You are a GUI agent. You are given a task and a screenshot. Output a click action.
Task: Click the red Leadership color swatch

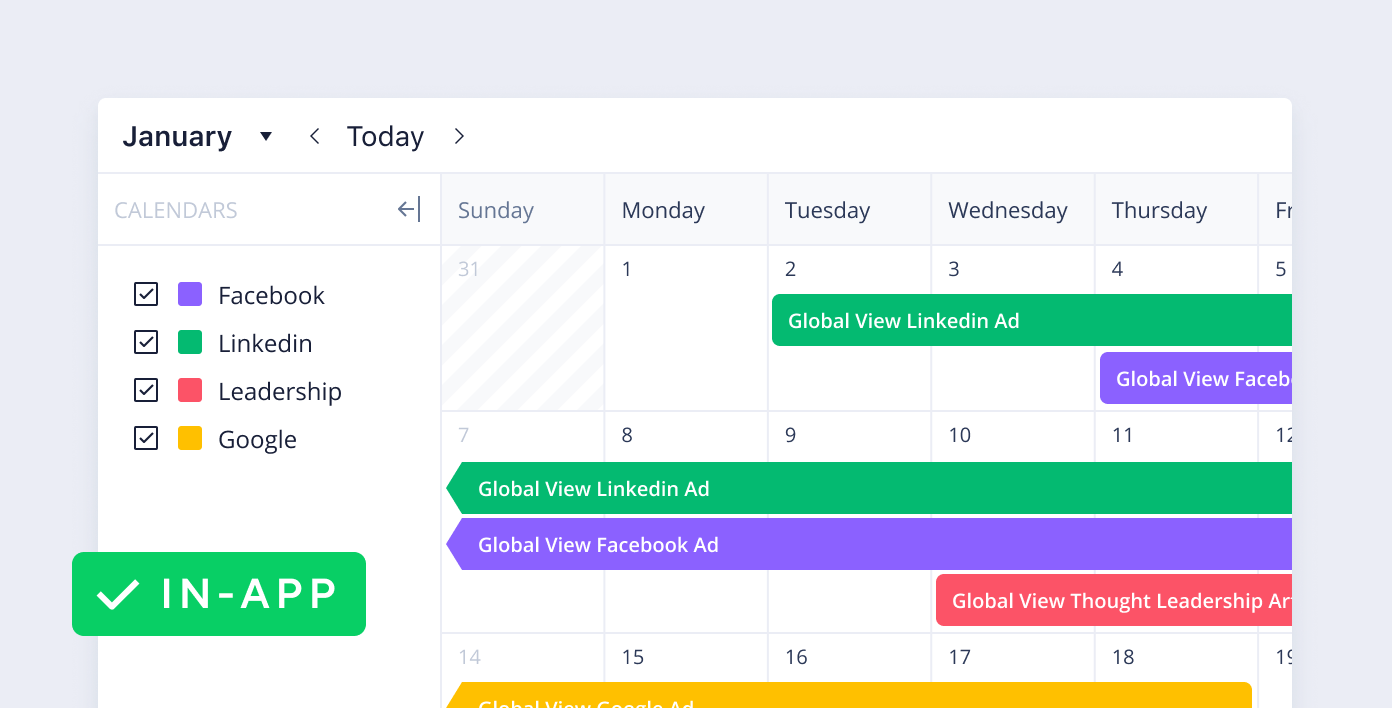(x=190, y=390)
